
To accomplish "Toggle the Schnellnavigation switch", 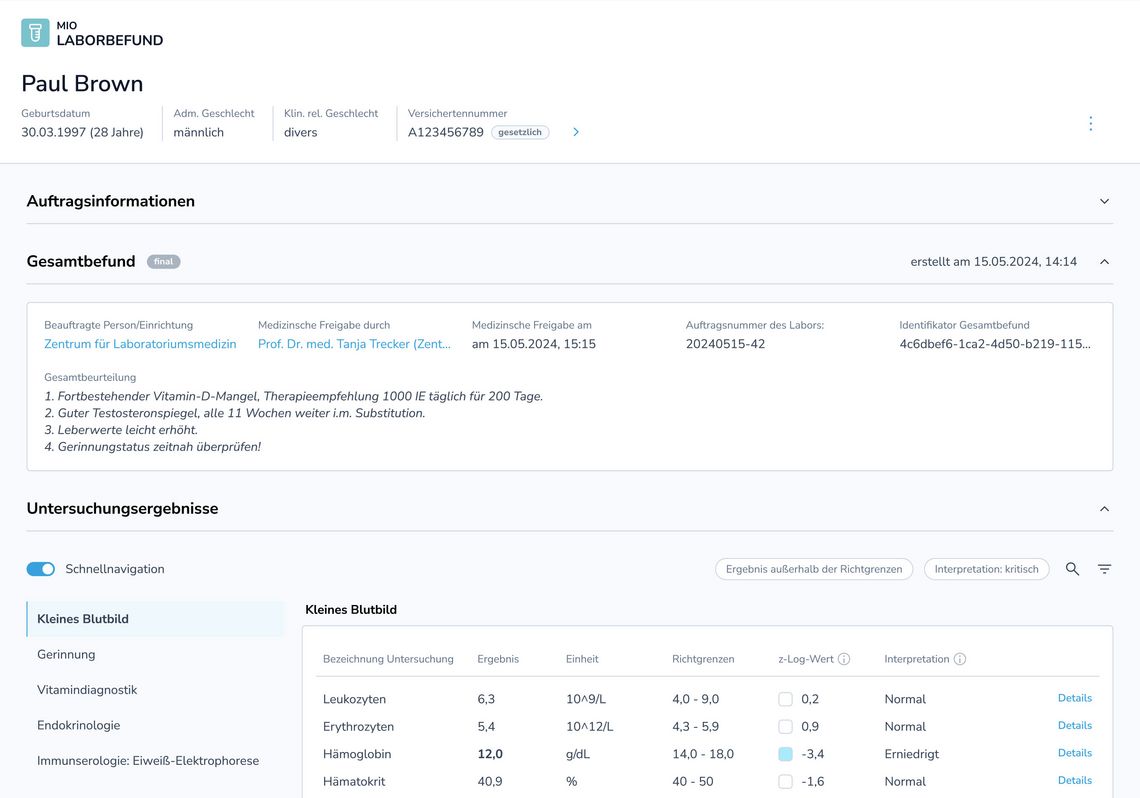I will coord(41,569).
